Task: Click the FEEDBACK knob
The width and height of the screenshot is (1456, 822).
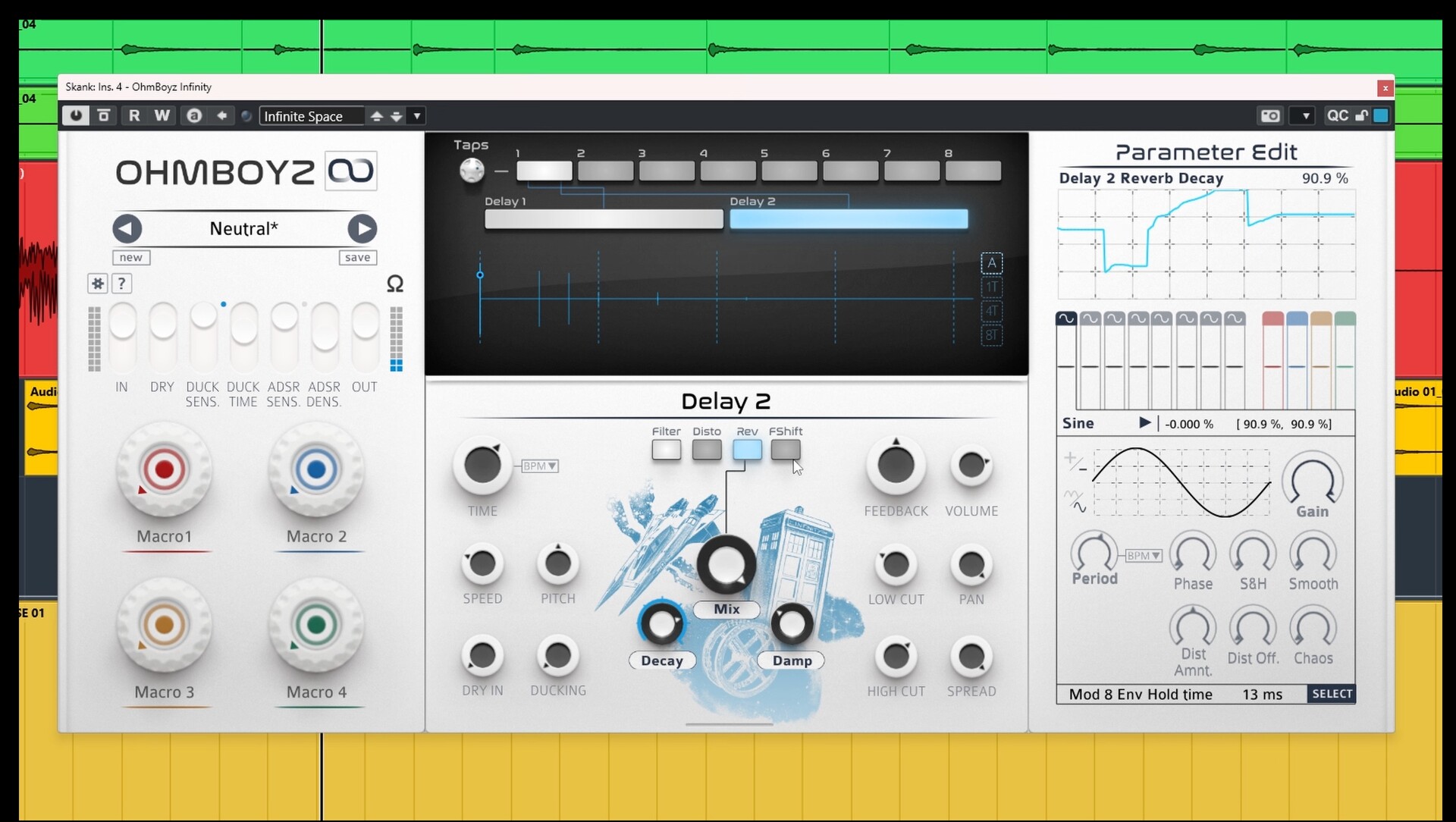Action: [896, 466]
